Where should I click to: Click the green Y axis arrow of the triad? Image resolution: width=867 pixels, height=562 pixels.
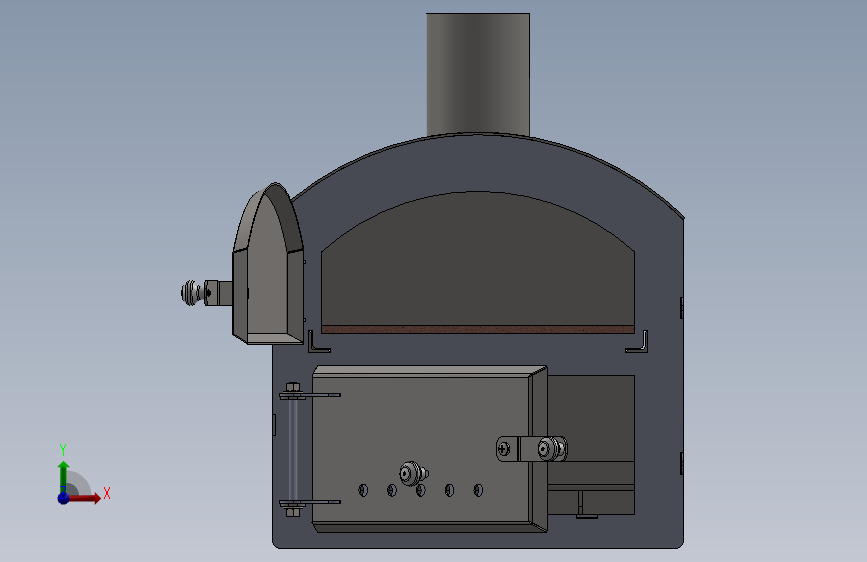63,477
